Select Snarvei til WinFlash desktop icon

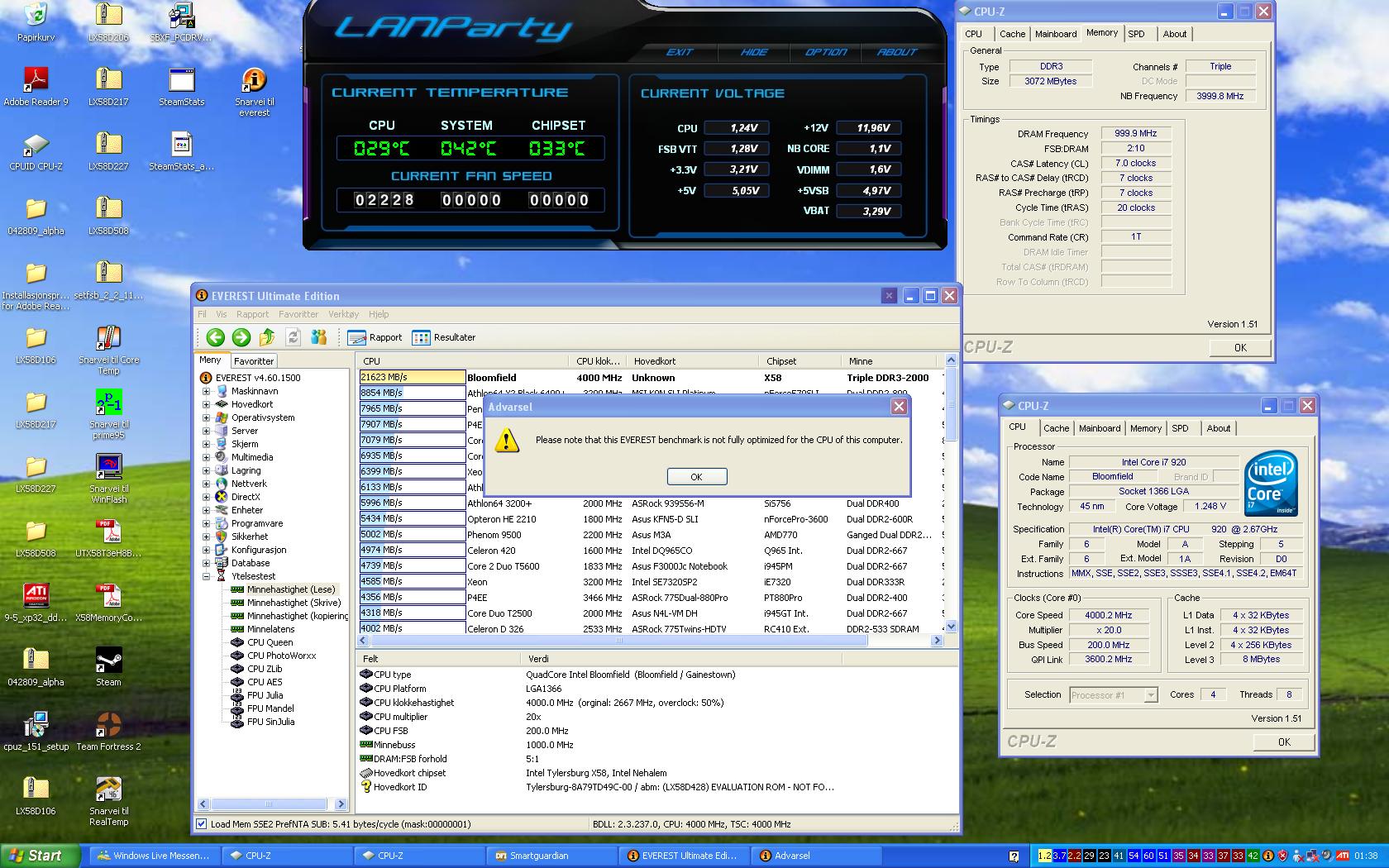108,479
